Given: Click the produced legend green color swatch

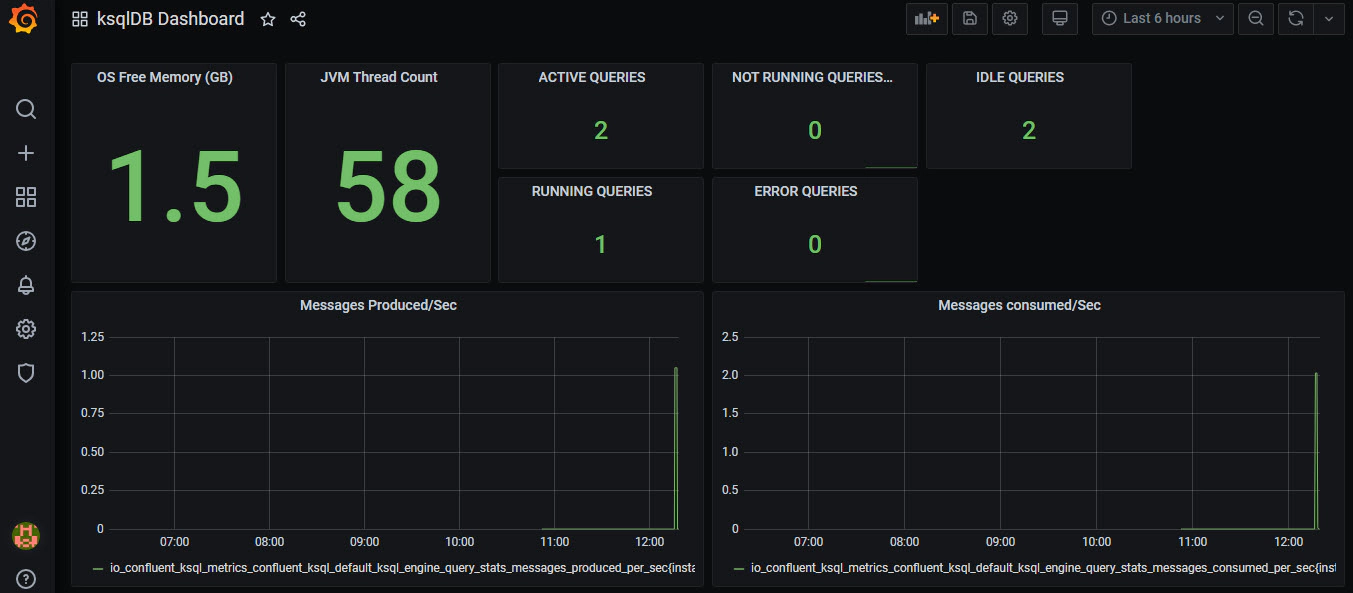Looking at the screenshot, I should pos(97,568).
